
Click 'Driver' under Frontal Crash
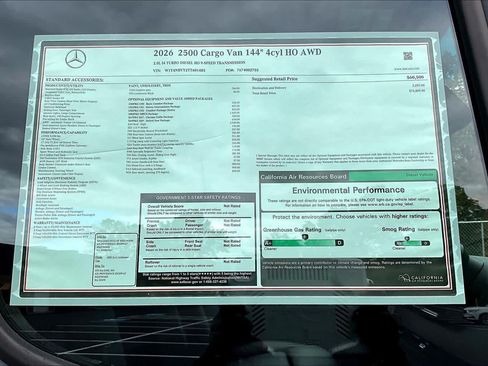coord(190,221)
